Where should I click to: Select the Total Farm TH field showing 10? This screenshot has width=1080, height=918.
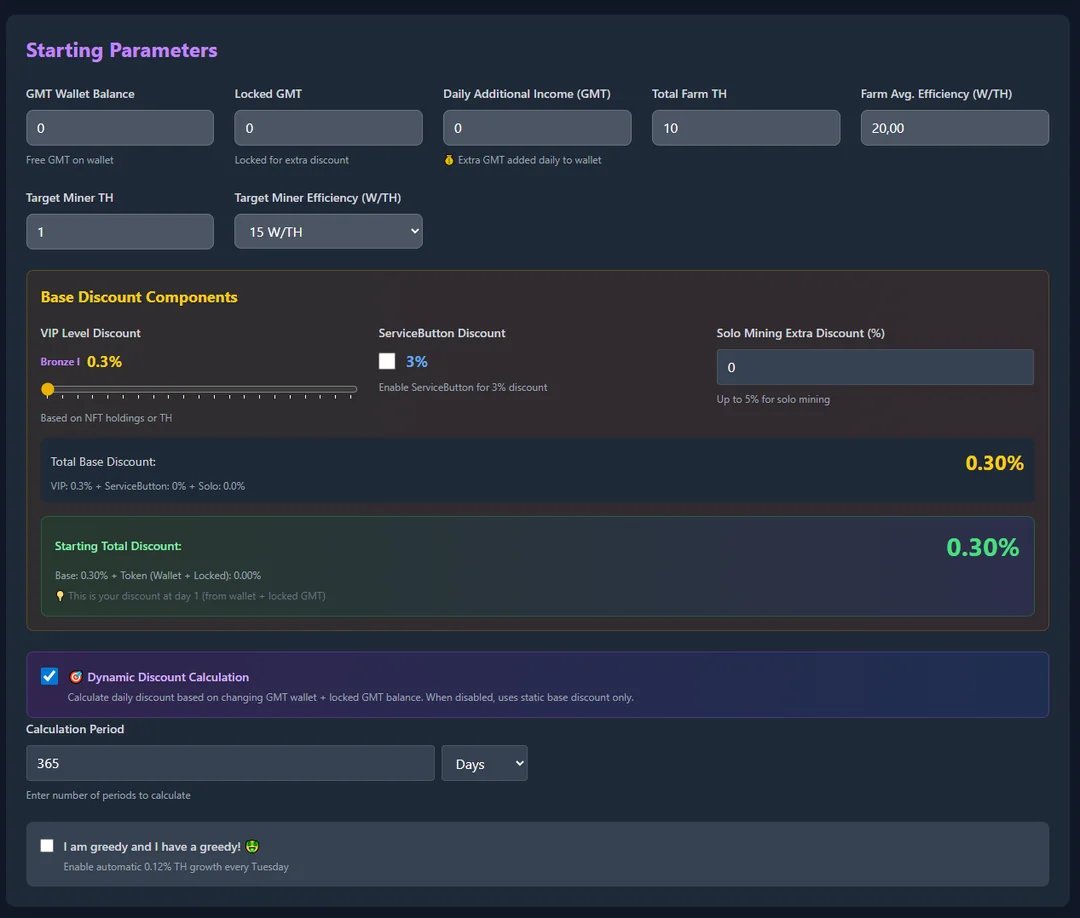pyautogui.click(x=745, y=127)
